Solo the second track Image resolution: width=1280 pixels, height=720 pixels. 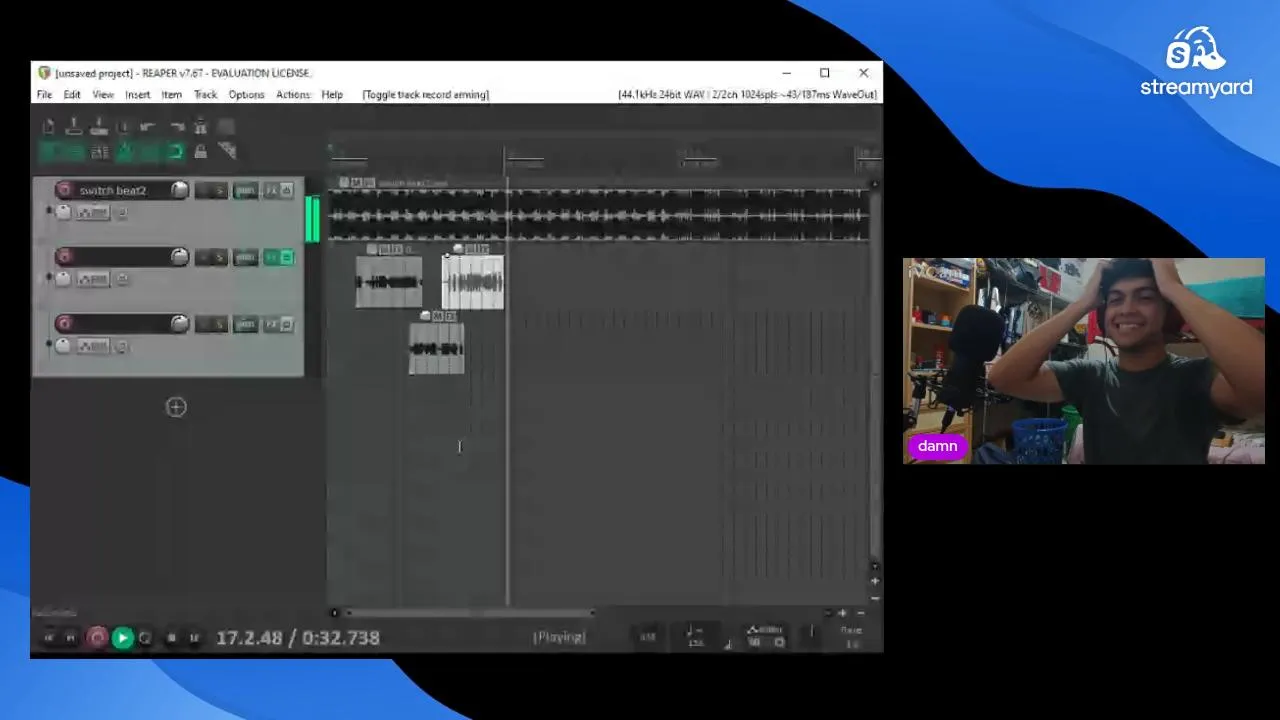[x=219, y=257]
